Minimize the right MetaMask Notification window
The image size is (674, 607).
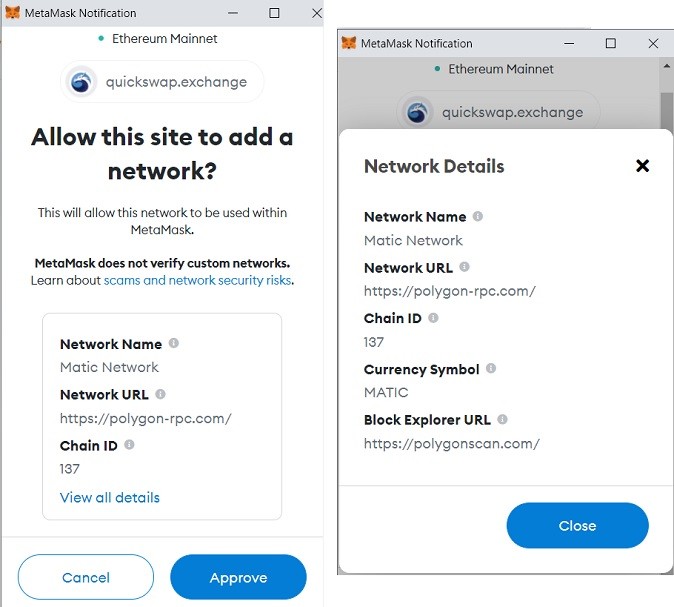[x=567, y=43]
